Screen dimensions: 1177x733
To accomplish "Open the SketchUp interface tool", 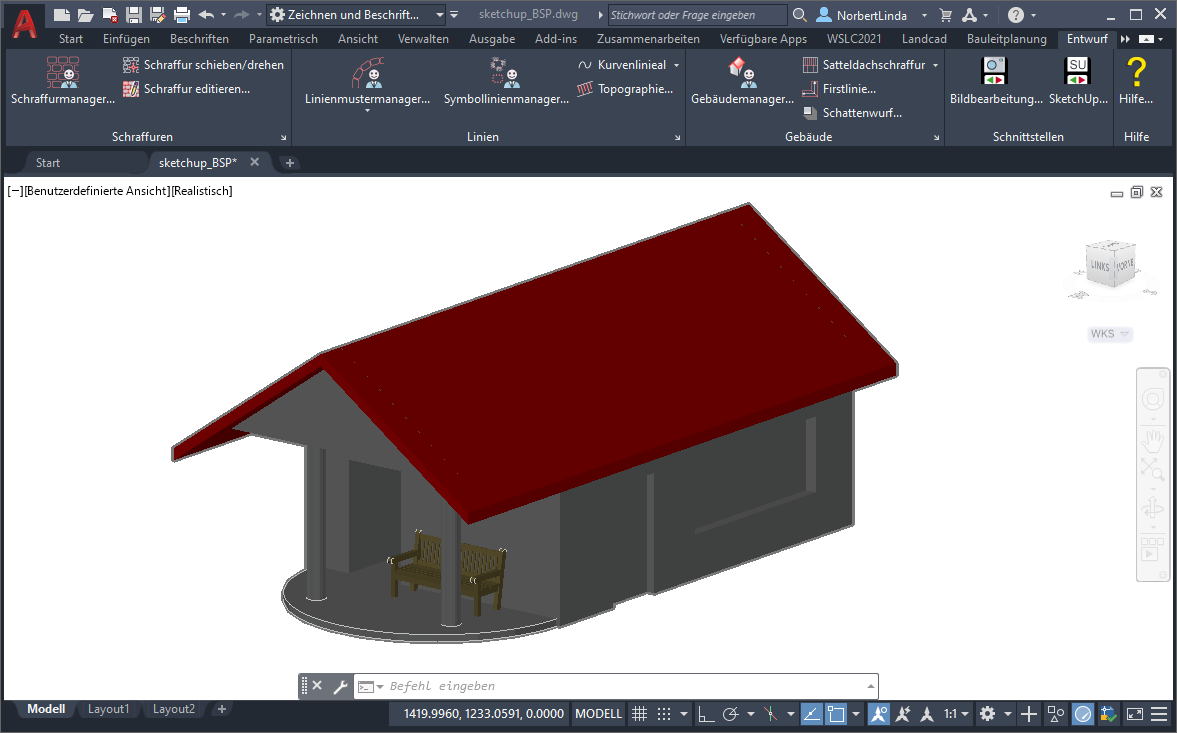I will [x=1078, y=82].
